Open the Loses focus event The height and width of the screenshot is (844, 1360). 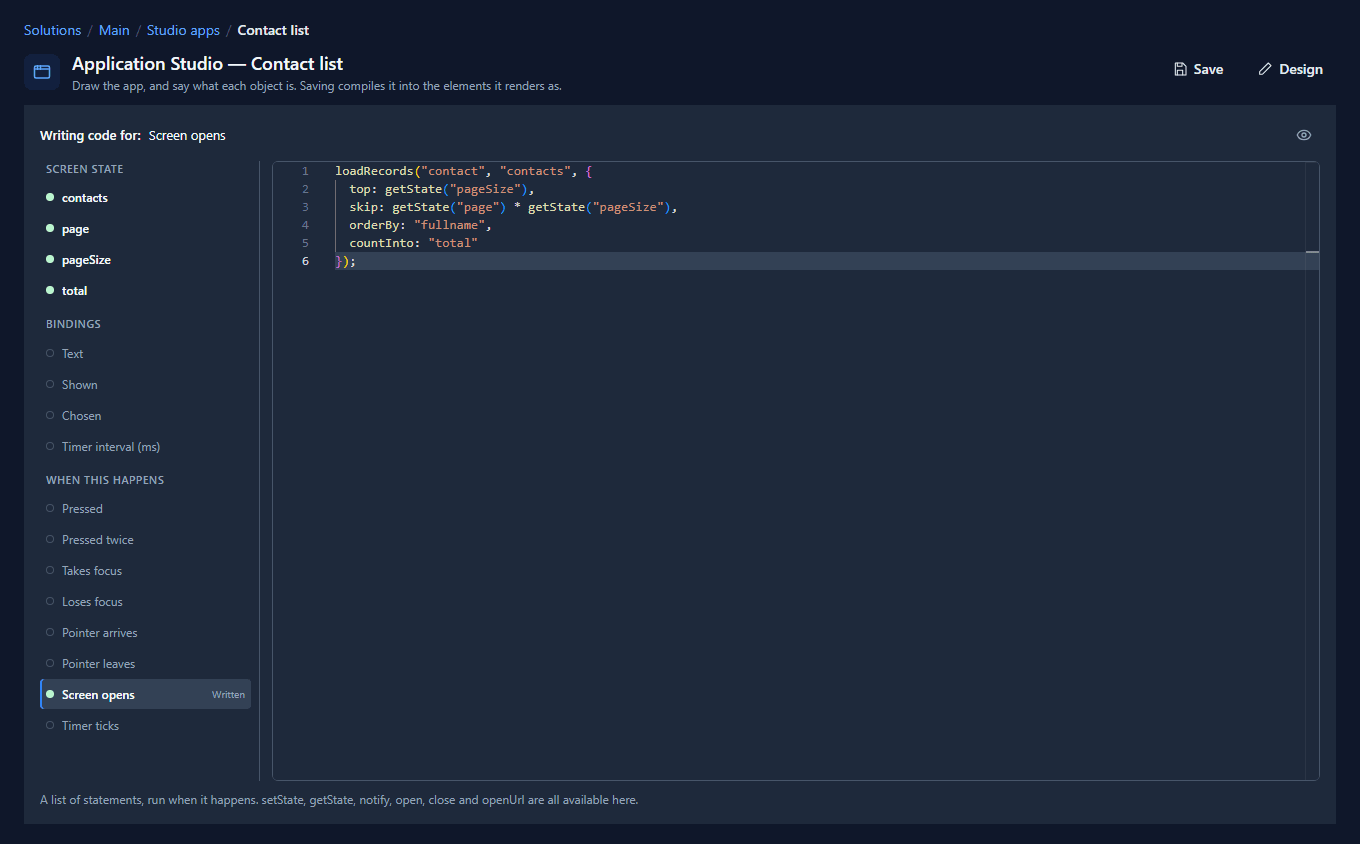pos(145,602)
